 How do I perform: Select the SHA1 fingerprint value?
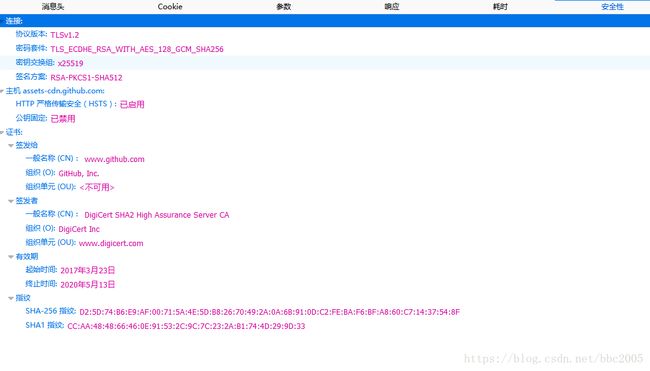[x=186, y=326]
